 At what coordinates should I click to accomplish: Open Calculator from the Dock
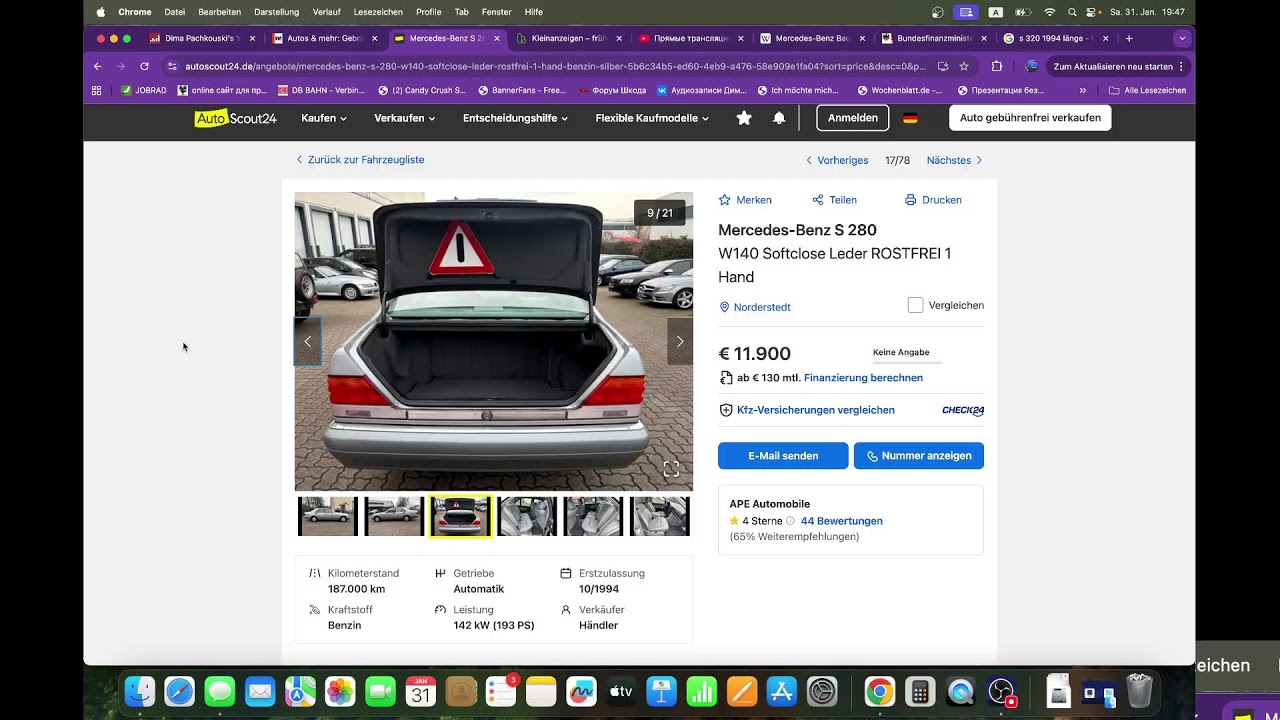[x=919, y=691]
